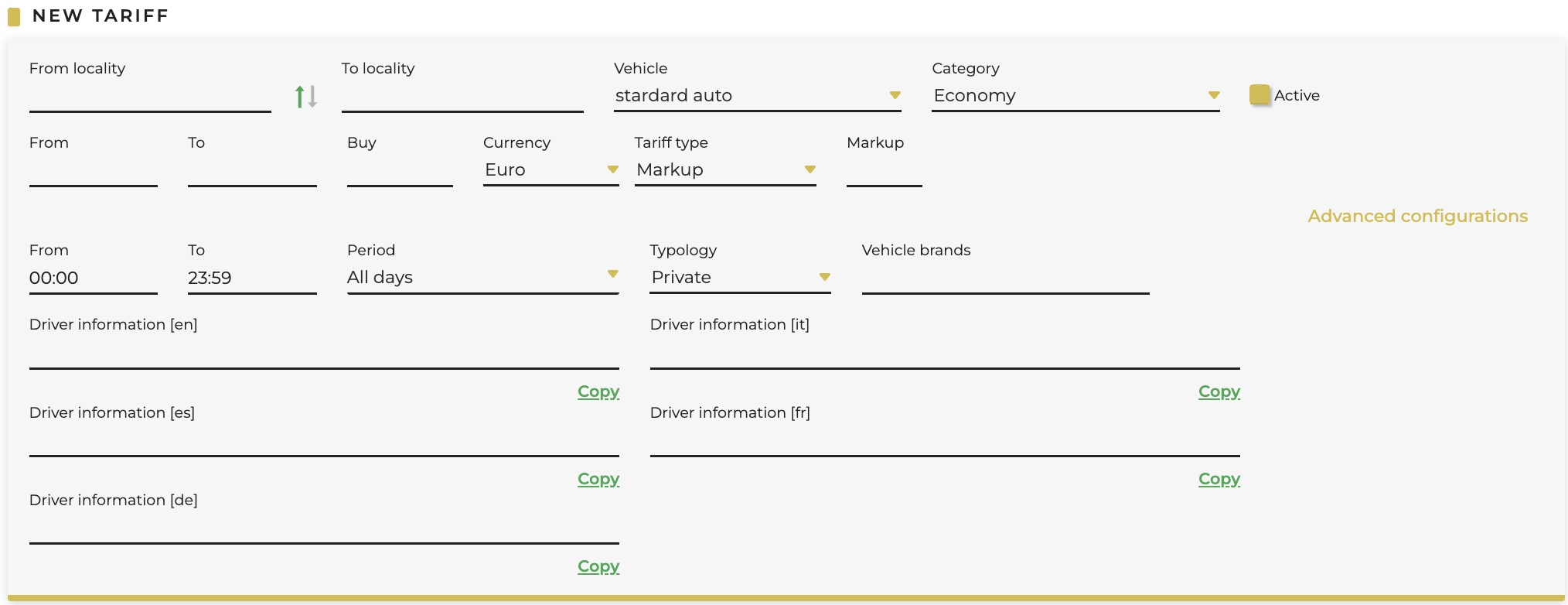Tick the Active checkbox
The image size is (1568, 605).
tap(1260, 95)
